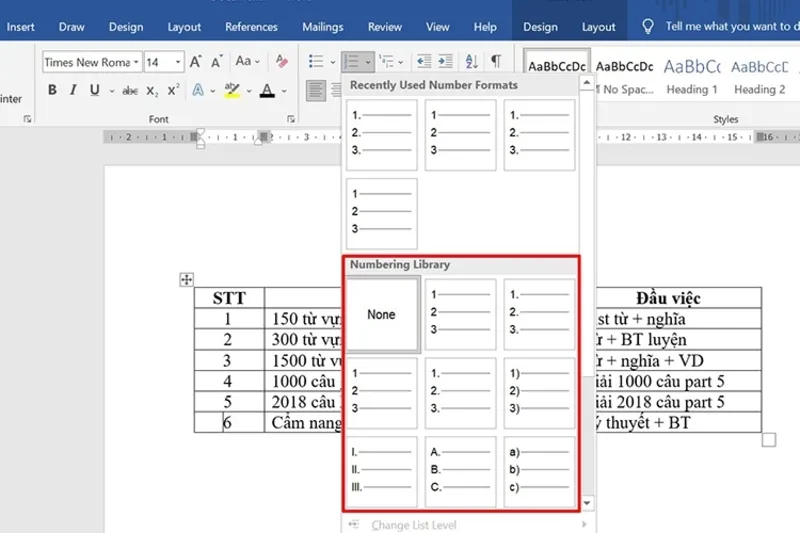The height and width of the screenshot is (533, 800).
Task: Toggle Italic formatting
Action: coord(74,91)
